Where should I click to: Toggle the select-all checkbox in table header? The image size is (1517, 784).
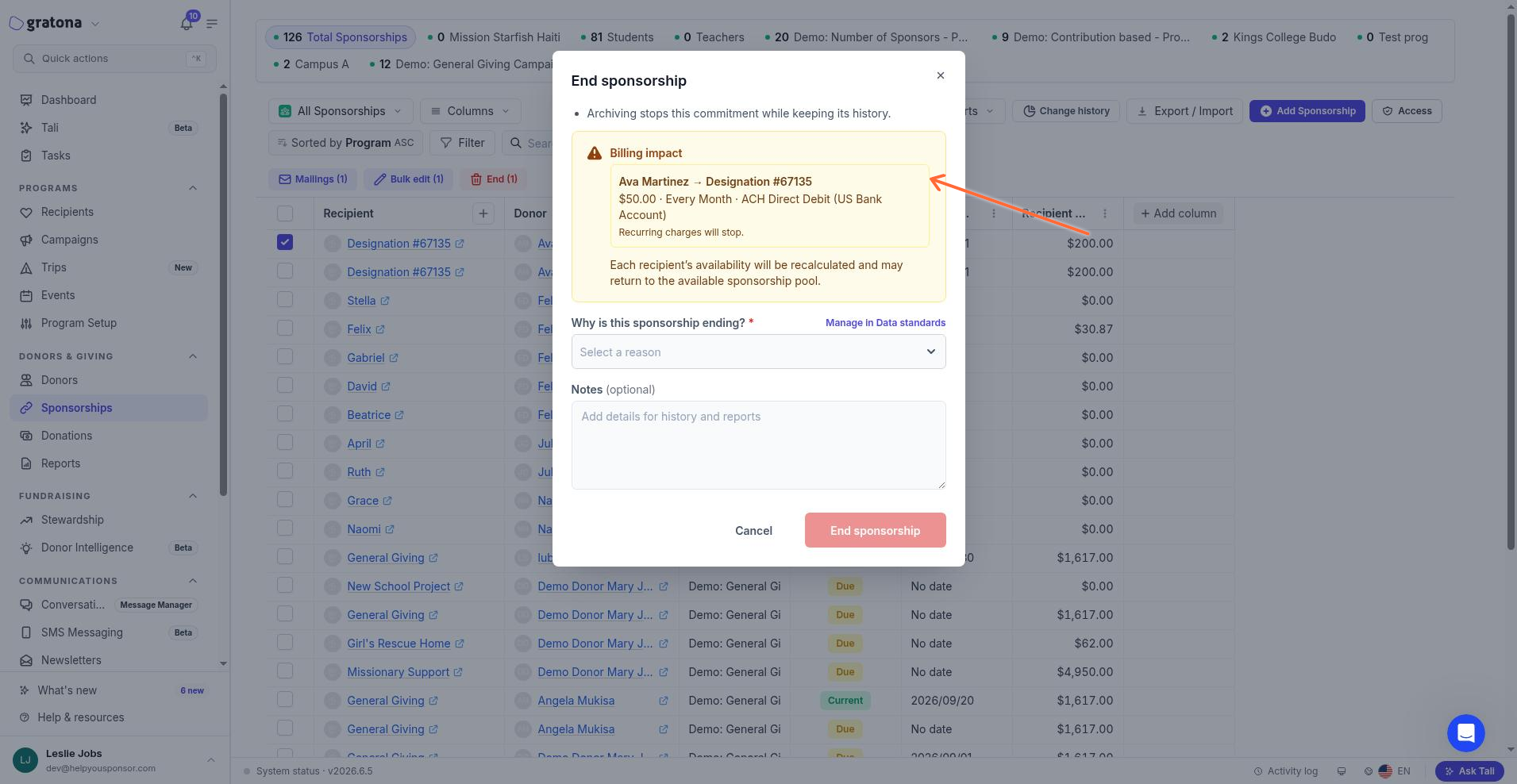pyautogui.click(x=285, y=213)
